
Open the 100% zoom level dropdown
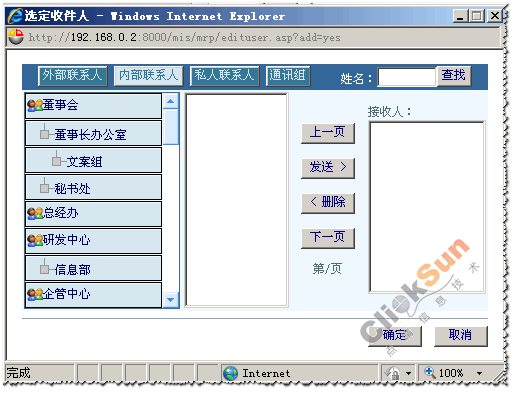(479, 373)
